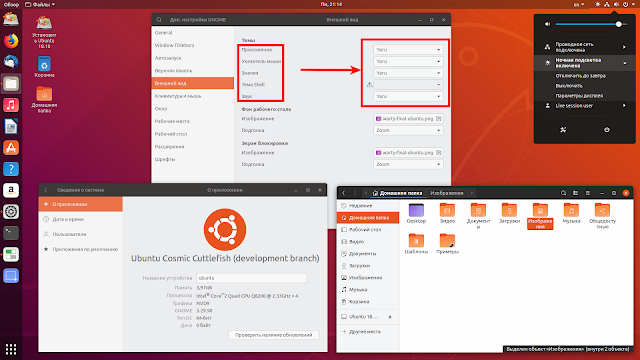Edit the device name field ubuntu
This screenshot has width=640, height=360.
pos(251,278)
